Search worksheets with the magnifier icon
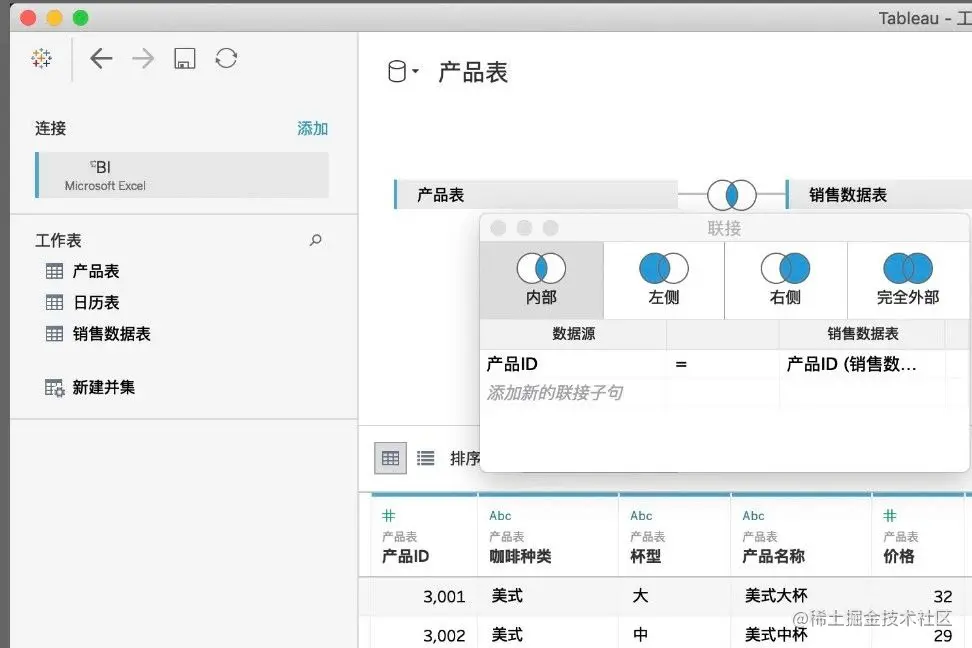The image size is (972, 648). pyautogui.click(x=316, y=240)
